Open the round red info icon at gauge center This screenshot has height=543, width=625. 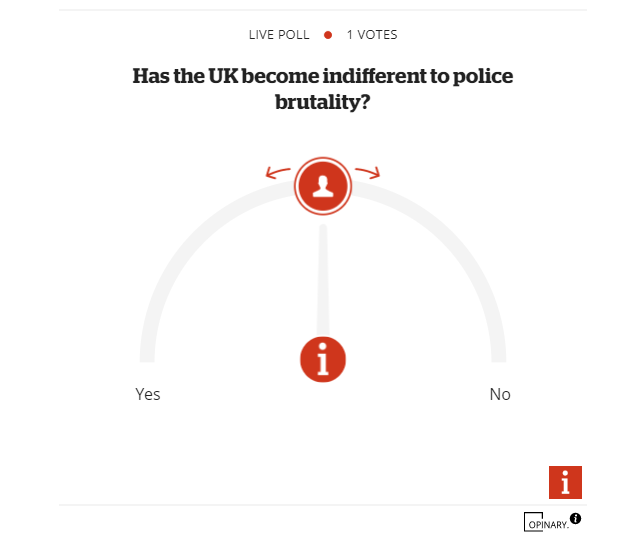323,358
